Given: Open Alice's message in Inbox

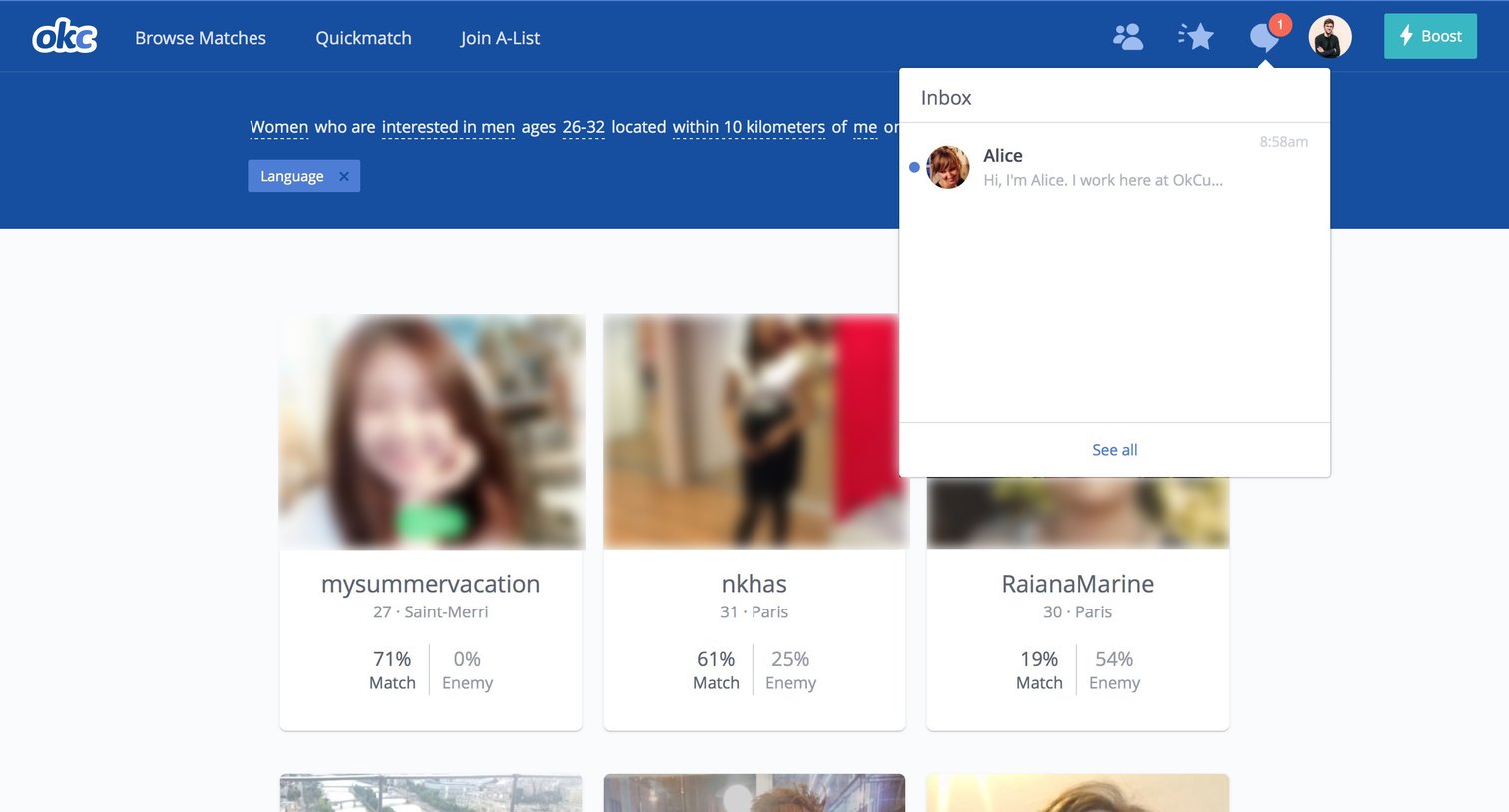Looking at the screenshot, I should [x=1115, y=167].
